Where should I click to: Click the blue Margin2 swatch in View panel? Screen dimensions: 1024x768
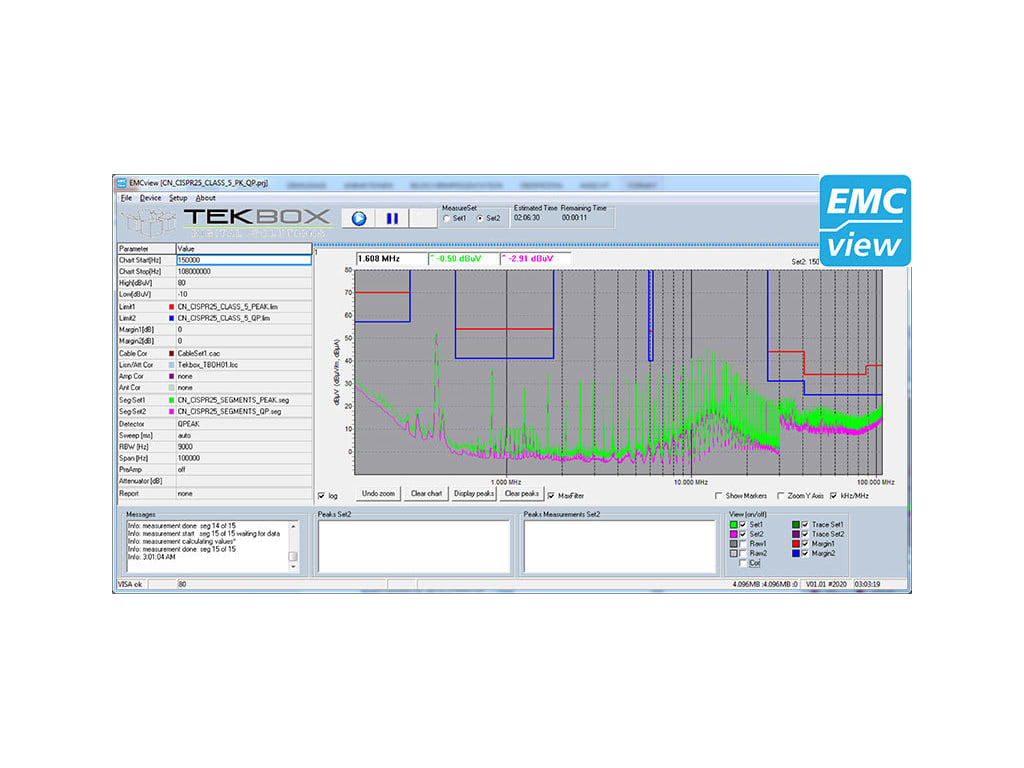(796, 554)
